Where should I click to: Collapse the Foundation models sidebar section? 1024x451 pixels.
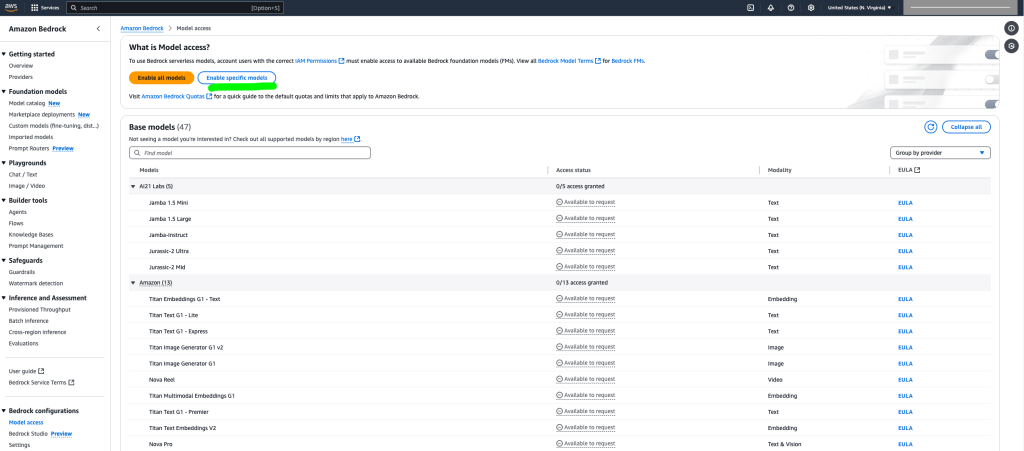click(4, 91)
